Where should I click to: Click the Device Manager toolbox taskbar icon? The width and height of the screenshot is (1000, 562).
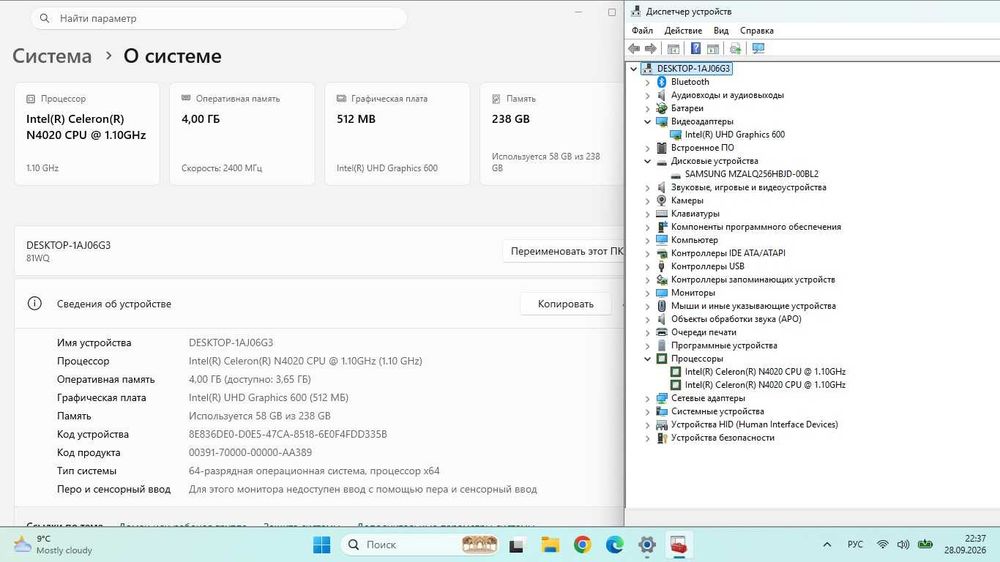(x=678, y=545)
